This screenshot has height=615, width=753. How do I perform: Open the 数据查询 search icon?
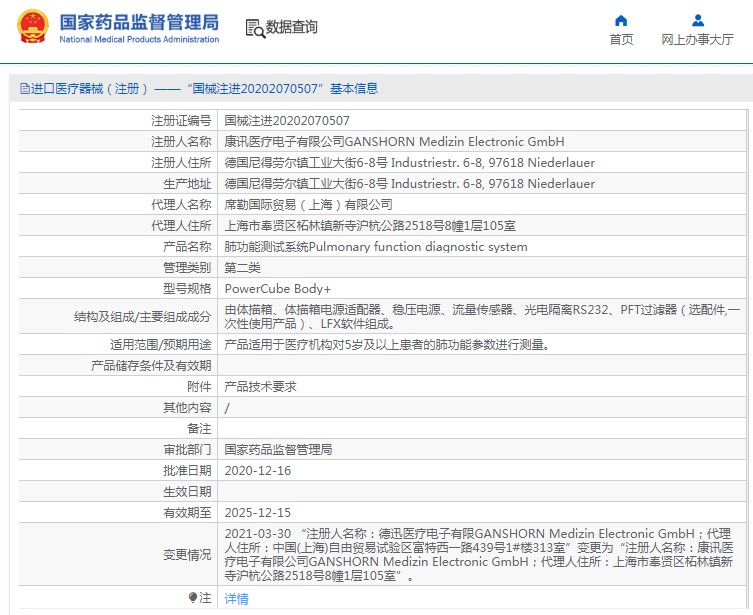[255, 28]
